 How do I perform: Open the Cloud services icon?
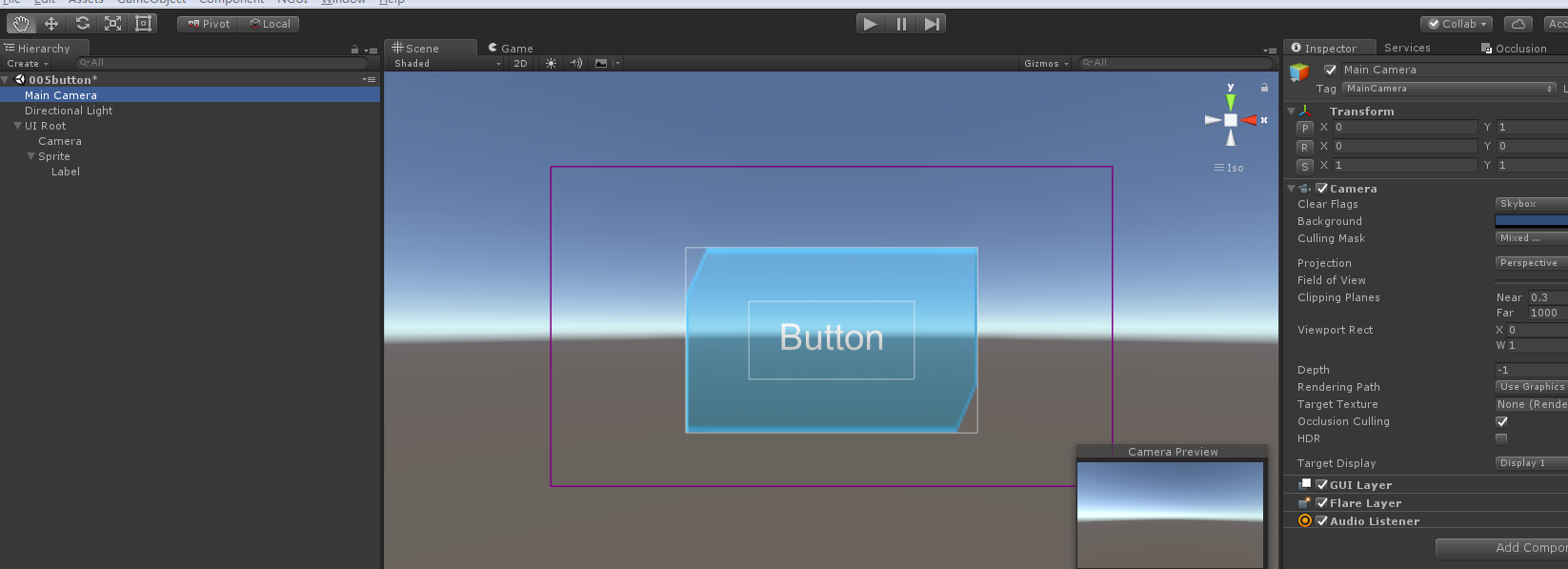(1518, 24)
